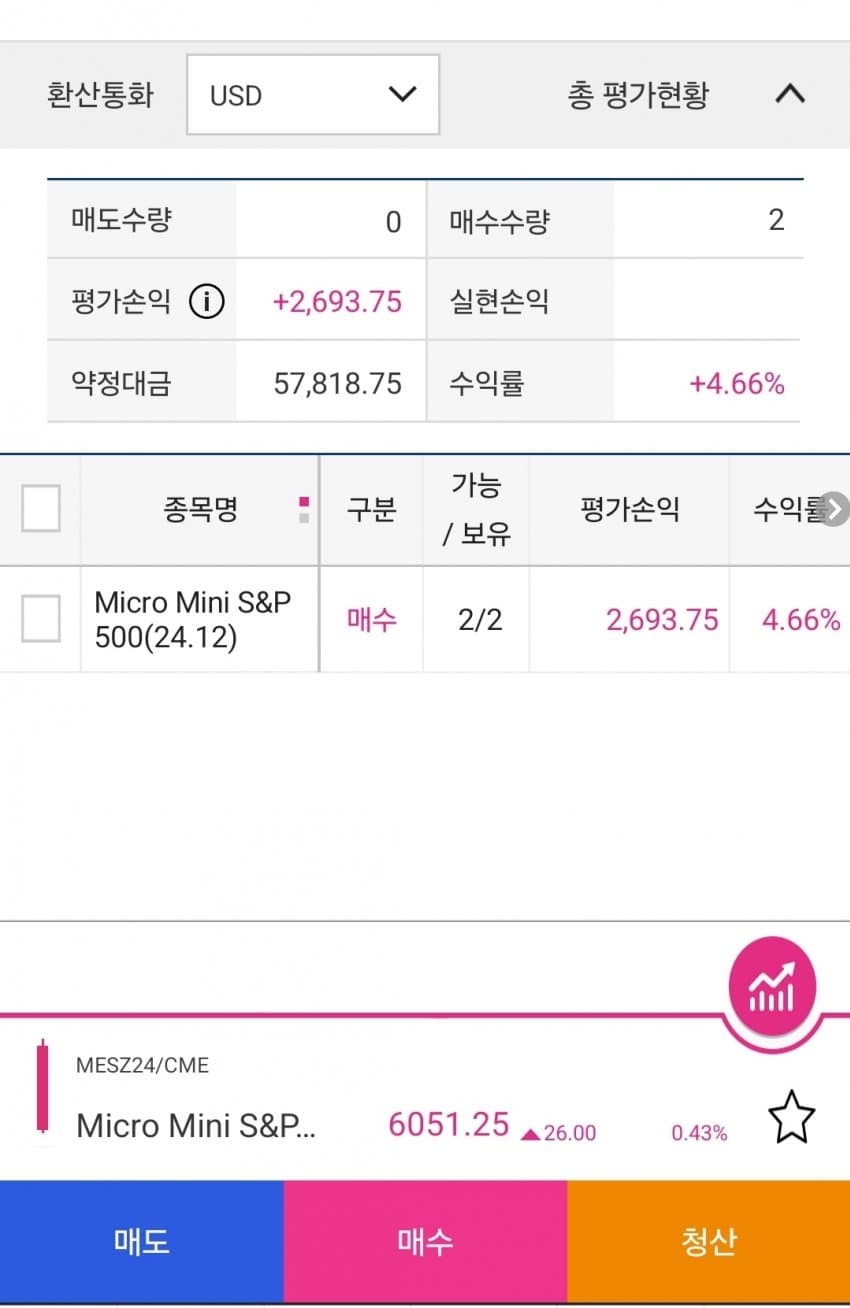The image size is (850, 1308).
Task: Open the pink chart floating icon
Action: (x=772, y=987)
